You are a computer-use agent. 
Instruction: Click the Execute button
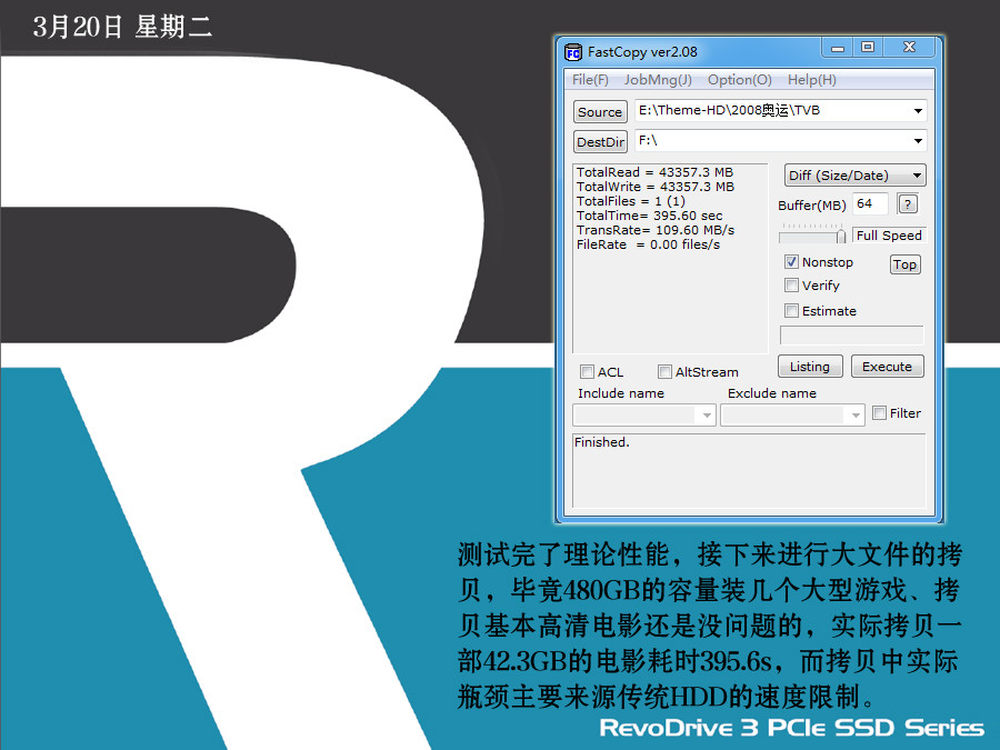point(887,367)
